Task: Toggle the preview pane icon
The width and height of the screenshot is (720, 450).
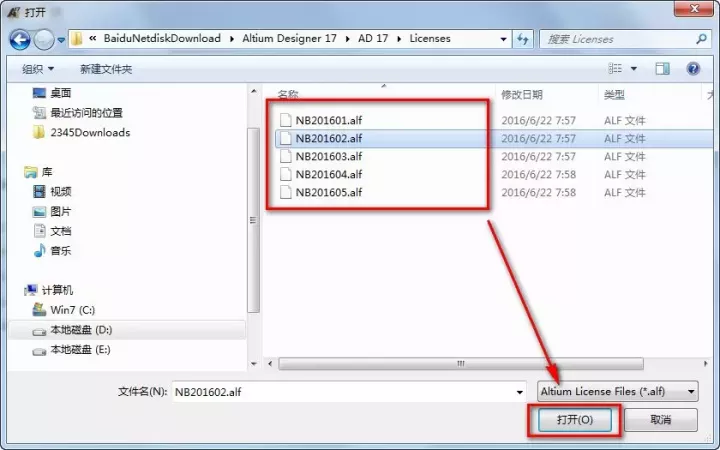Action: 662,69
